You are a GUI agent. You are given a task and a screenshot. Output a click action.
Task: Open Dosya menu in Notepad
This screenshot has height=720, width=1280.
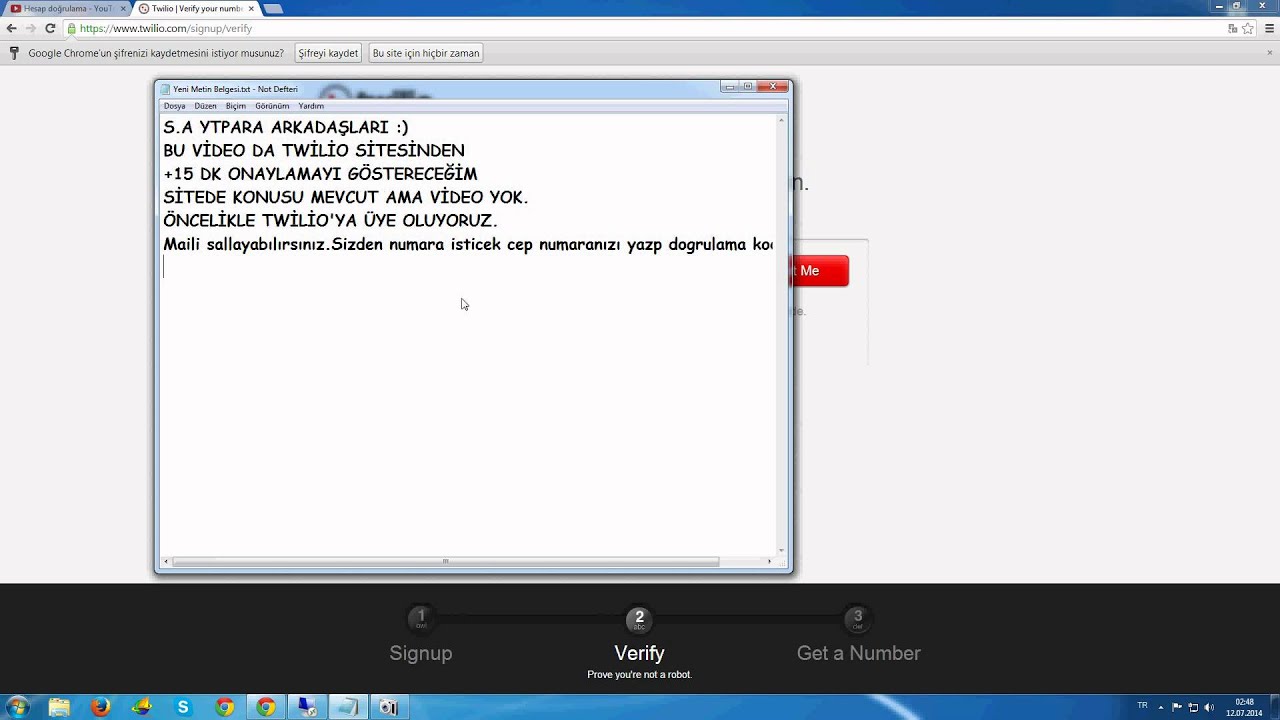(175, 106)
